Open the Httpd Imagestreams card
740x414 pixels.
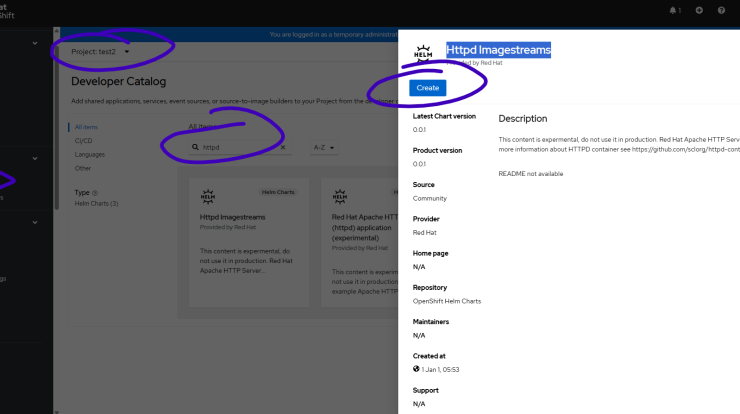pos(249,243)
